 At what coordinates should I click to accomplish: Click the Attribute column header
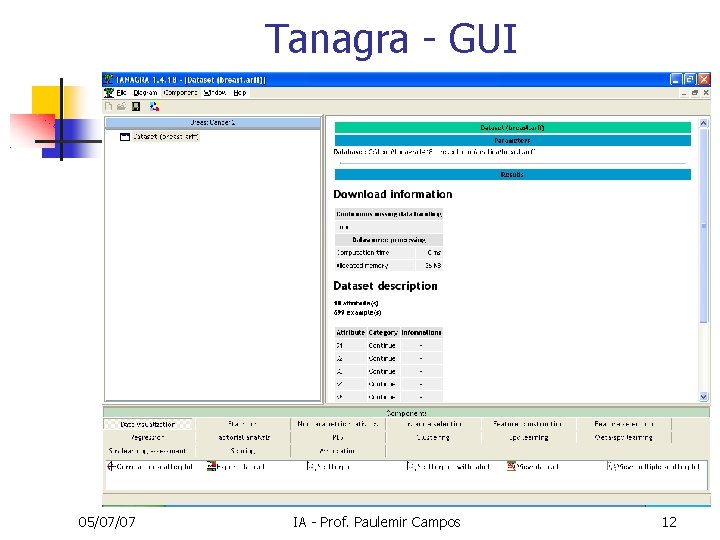coord(350,332)
